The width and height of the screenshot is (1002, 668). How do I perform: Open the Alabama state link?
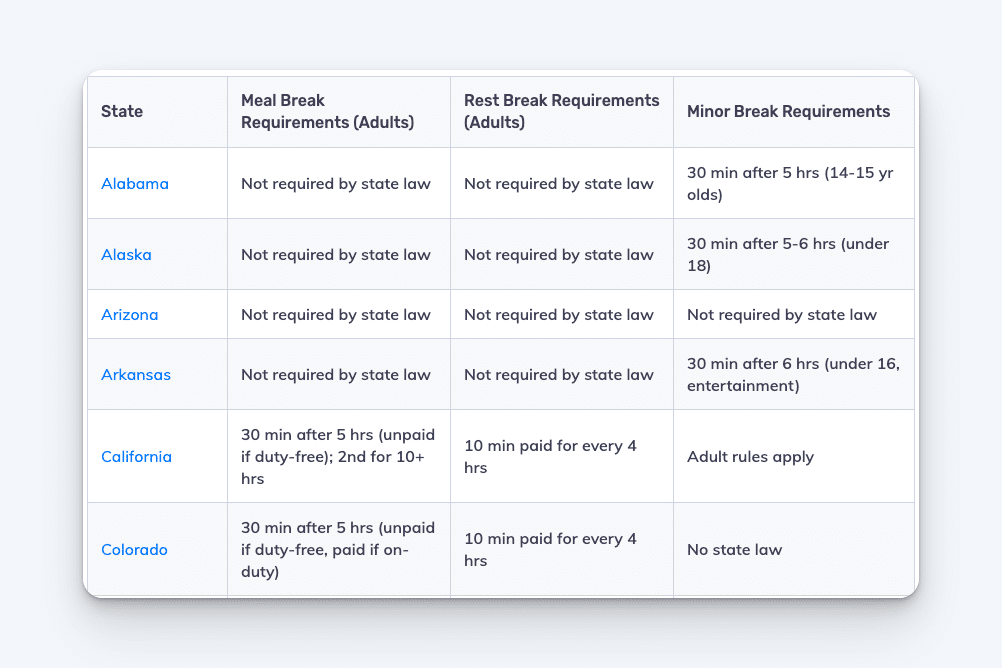(x=135, y=183)
